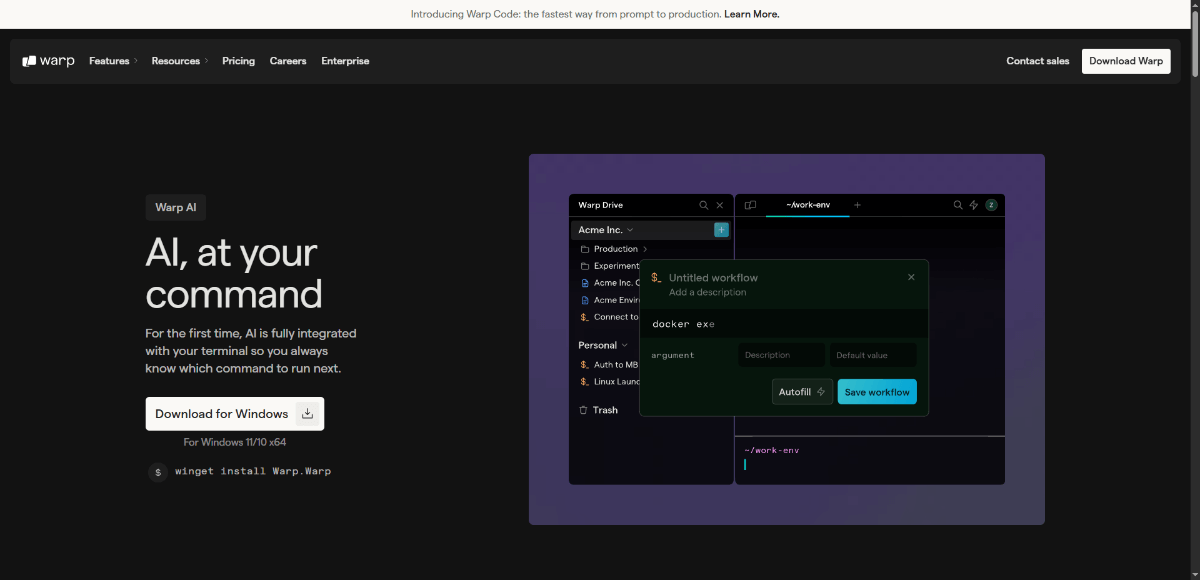
Task: Click the plus icon to add new terminal tab
Action: pyautogui.click(x=857, y=205)
